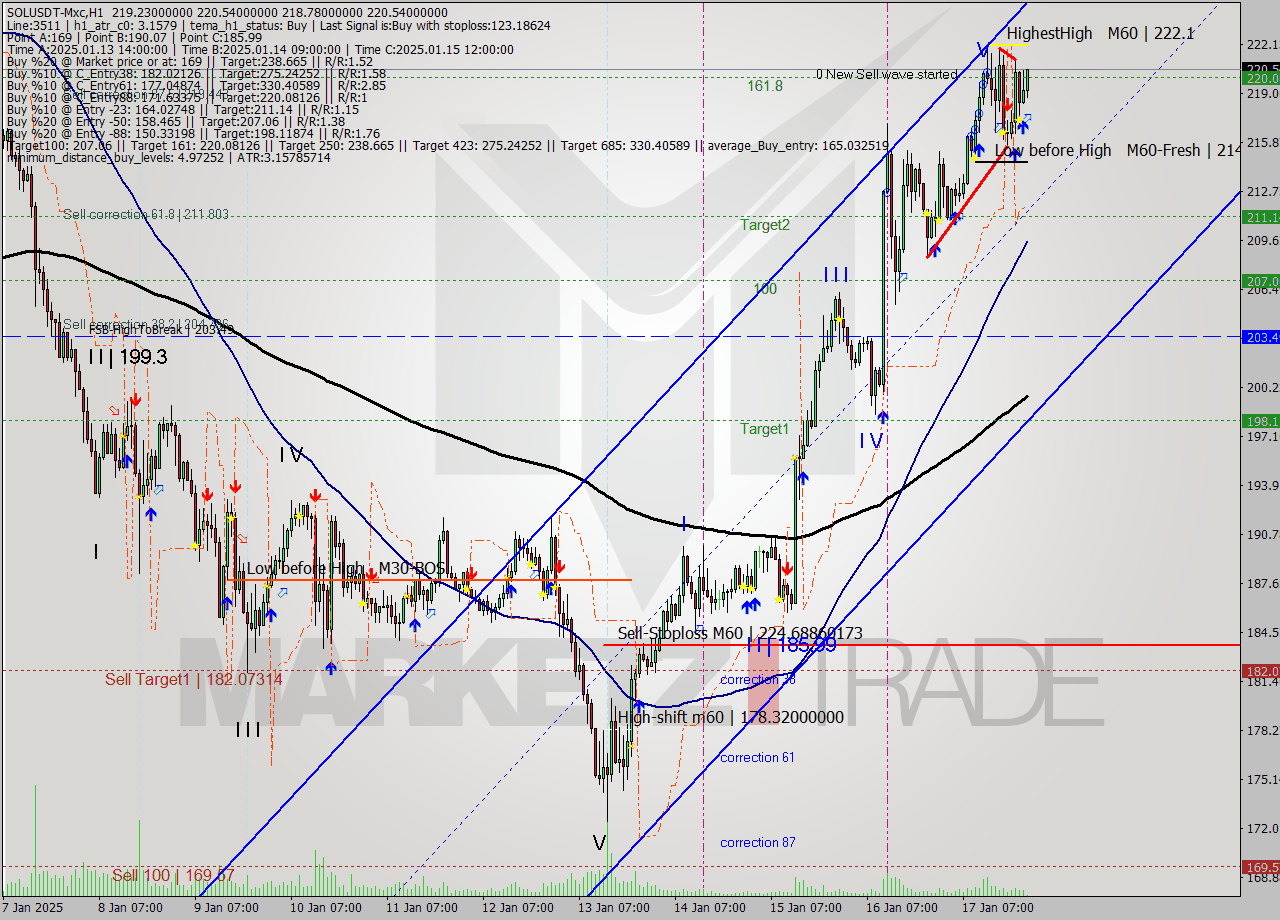This screenshot has height=920, width=1280.
Task: Click the 'Low before High M30-BOS' label
Action: pyautogui.click(x=346, y=568)
